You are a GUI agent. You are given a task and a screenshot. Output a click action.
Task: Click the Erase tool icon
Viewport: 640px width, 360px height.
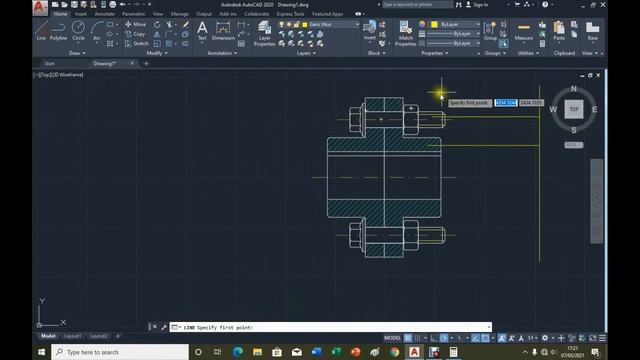[x=186, y=24]
